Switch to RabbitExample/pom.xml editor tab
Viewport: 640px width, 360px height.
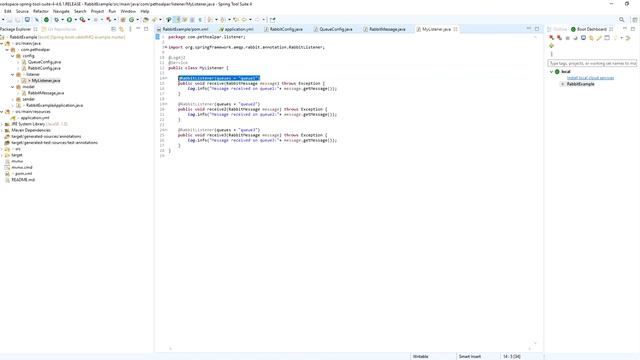pyautogui.click(x=182, y=29)
